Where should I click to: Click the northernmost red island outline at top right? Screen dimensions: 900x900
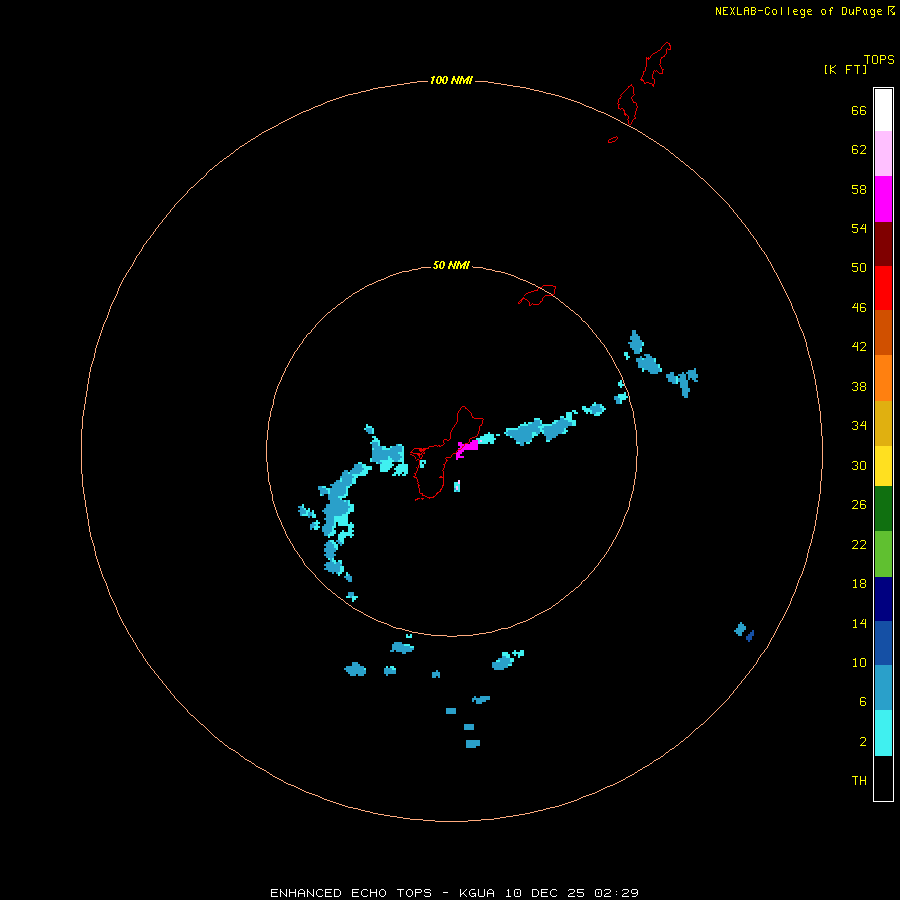[x=655, y=64]
